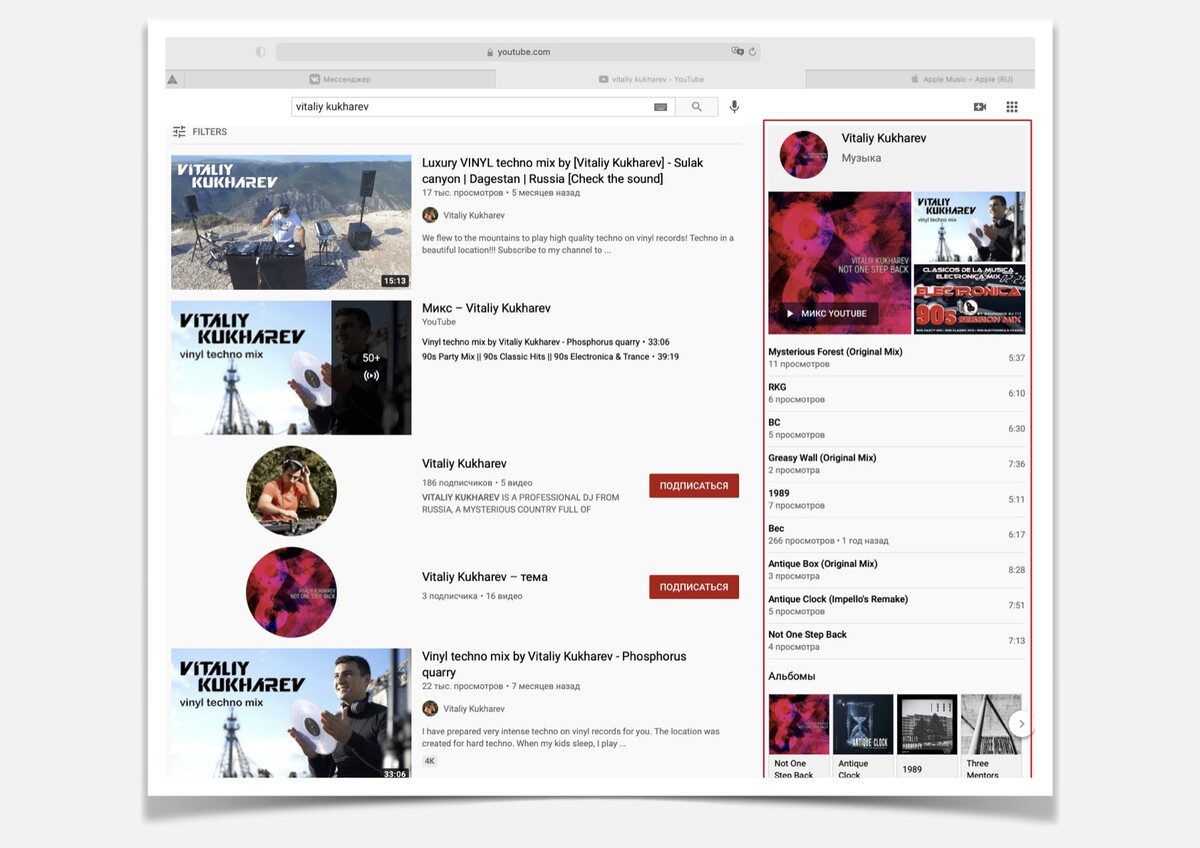1200x848 pixels.
Task: Click the Альбомы section heading
Action: [792, 676]
